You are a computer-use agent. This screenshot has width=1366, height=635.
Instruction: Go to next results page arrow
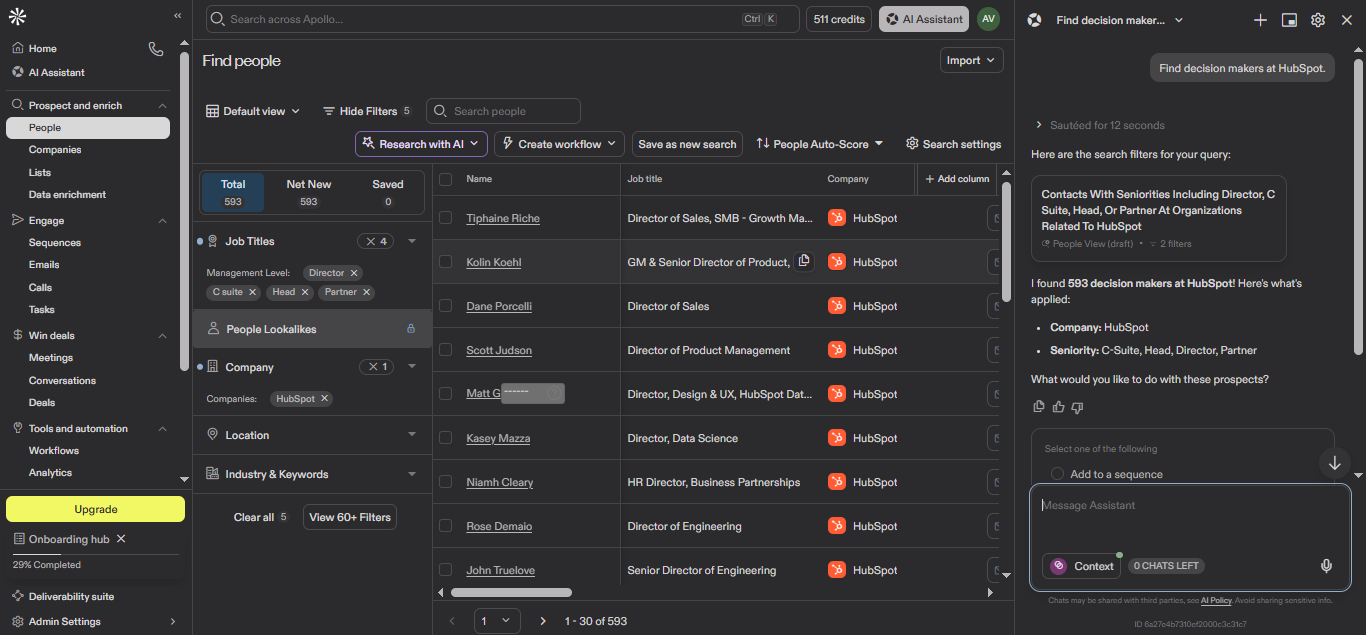543,621
